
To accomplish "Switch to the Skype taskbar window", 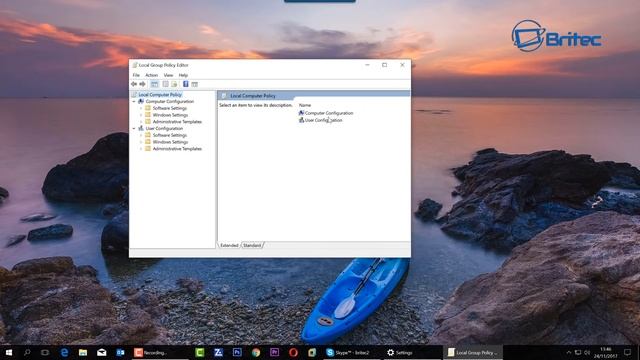I will [351, 352].
